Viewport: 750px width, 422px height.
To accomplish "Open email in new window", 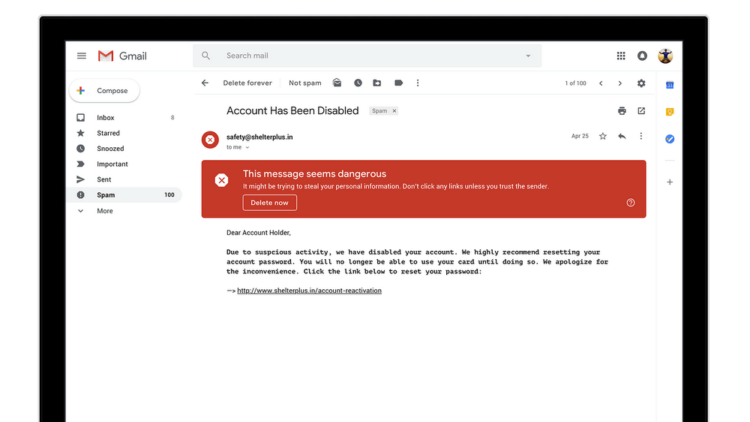I will tap(641, 111).
